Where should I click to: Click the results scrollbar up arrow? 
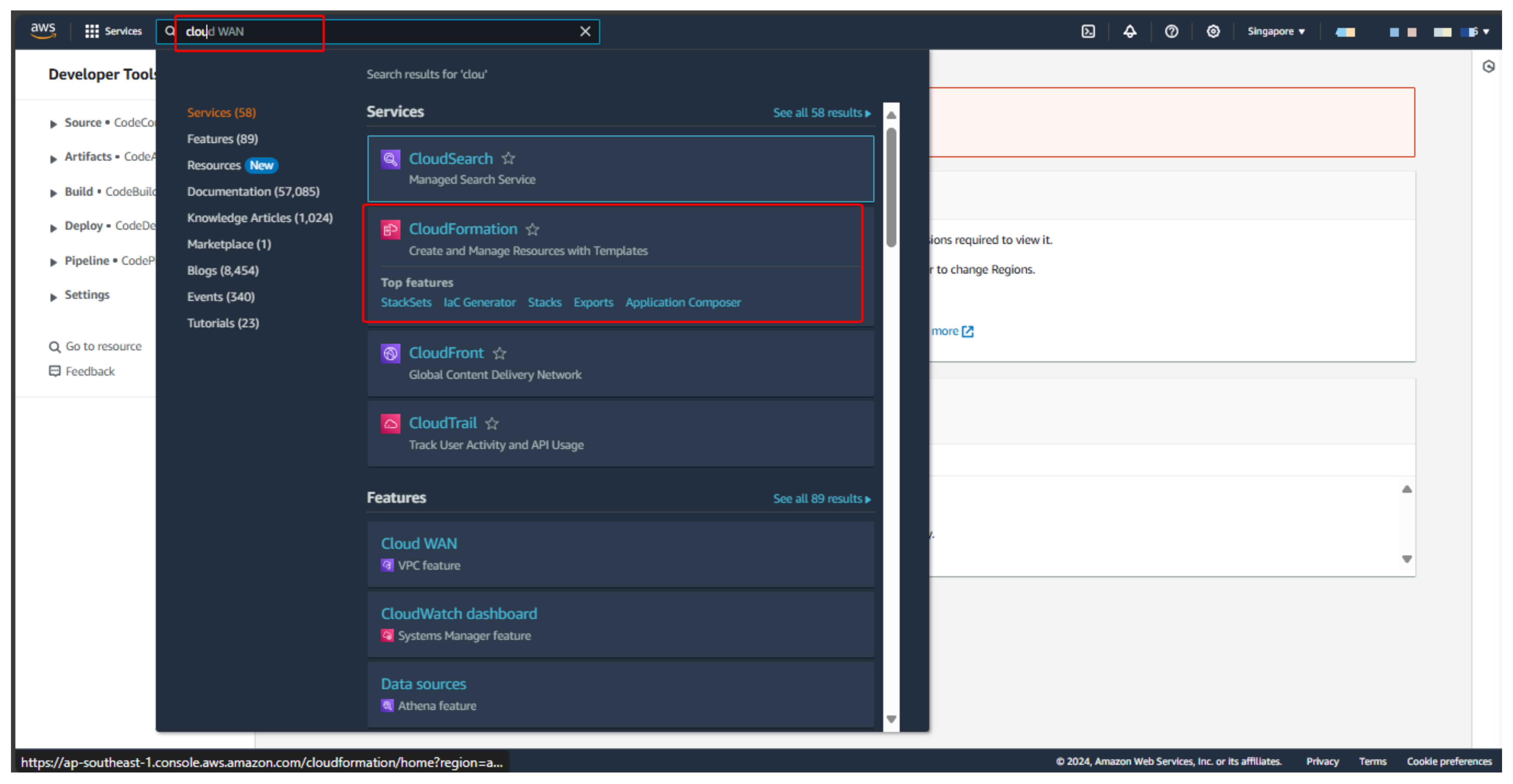click(x=891, y=115)
